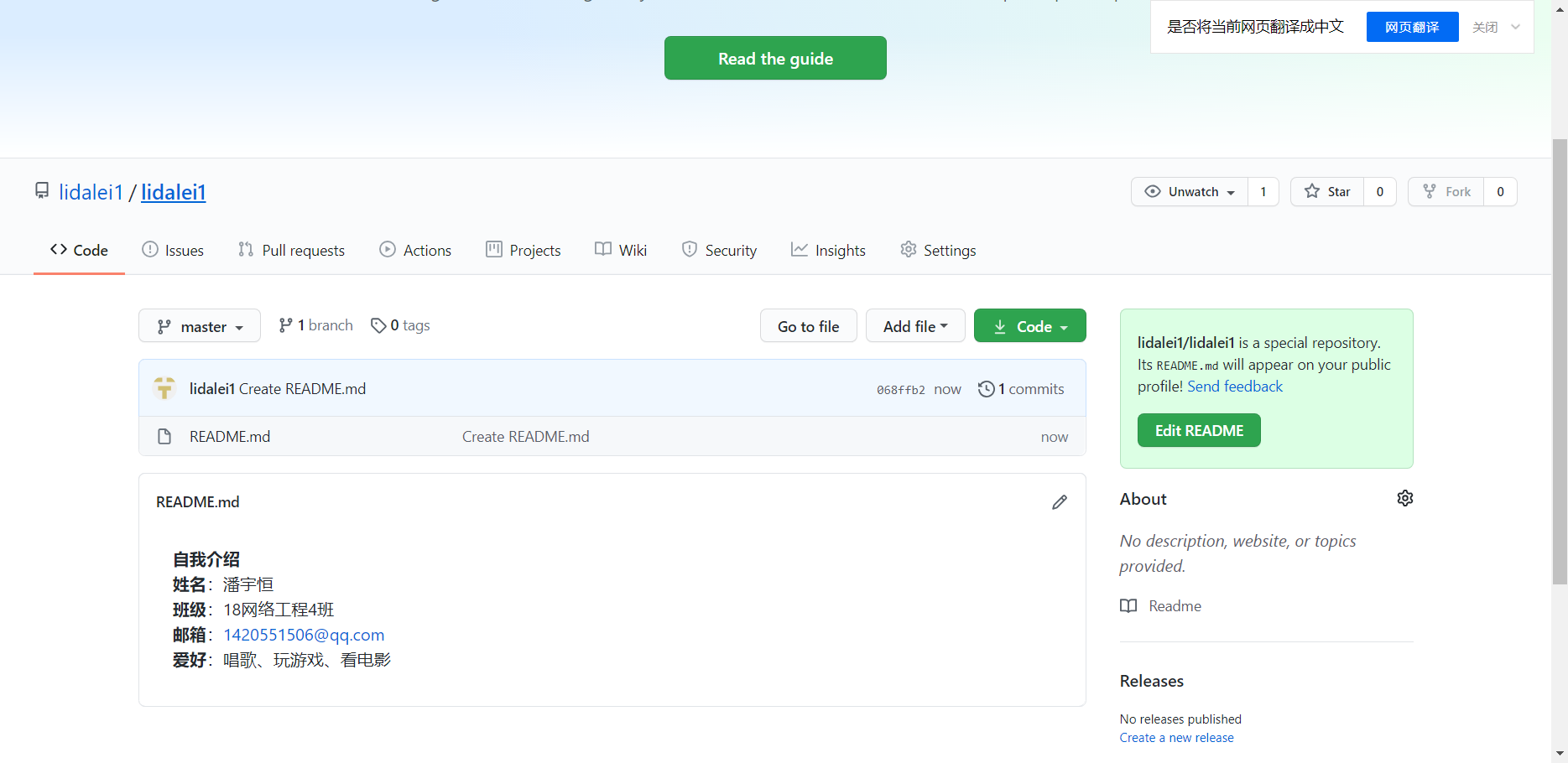The image size is (1568, 763).
Task: Open the repository Settings tab
Action: click(938, 250)
